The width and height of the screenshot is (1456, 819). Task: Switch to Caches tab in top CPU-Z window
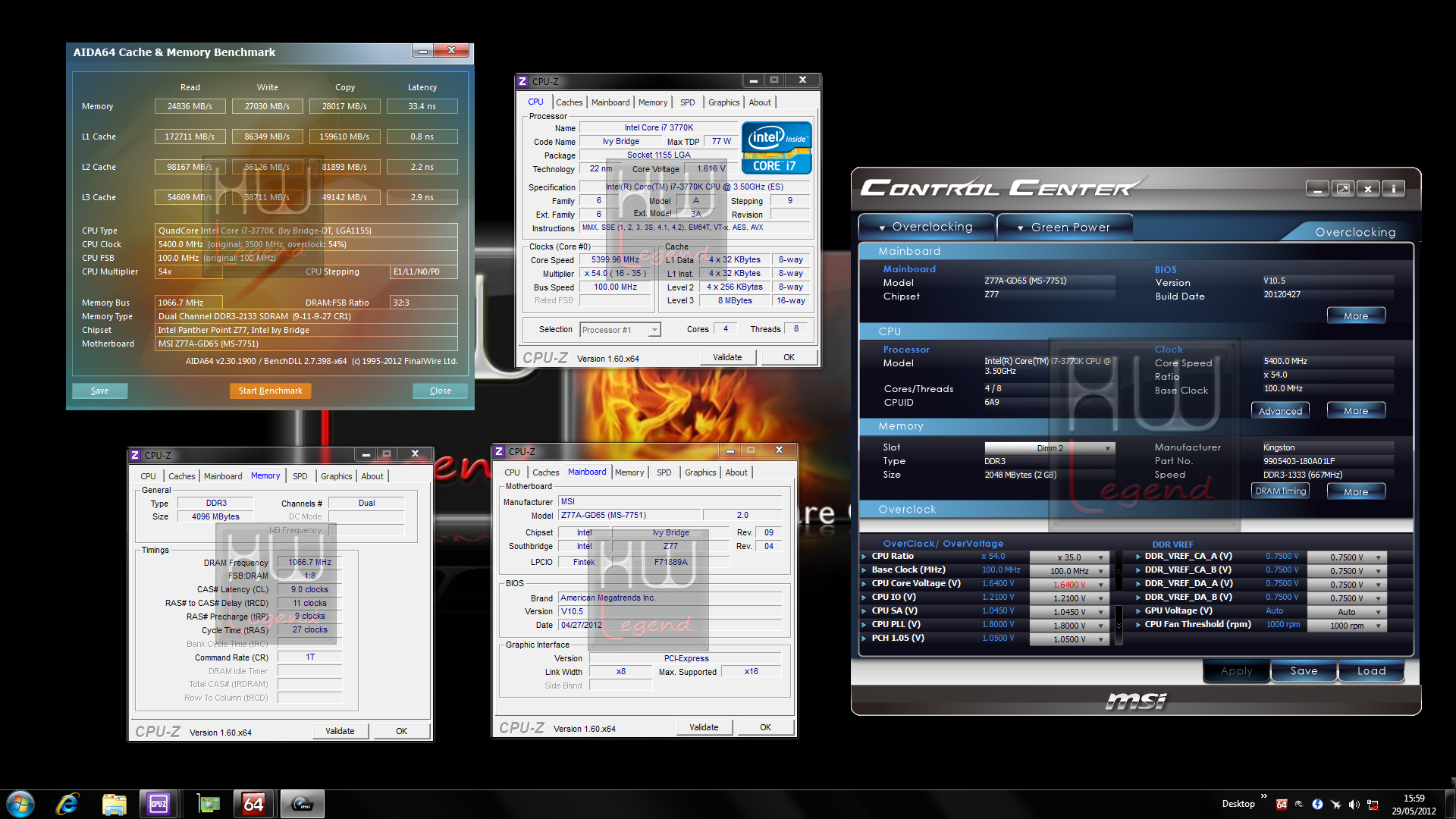569,102
